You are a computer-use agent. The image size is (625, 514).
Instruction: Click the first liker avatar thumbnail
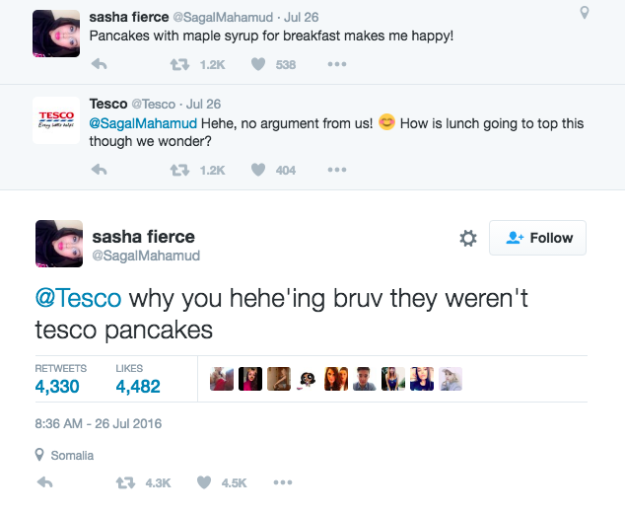coord(221,379)
